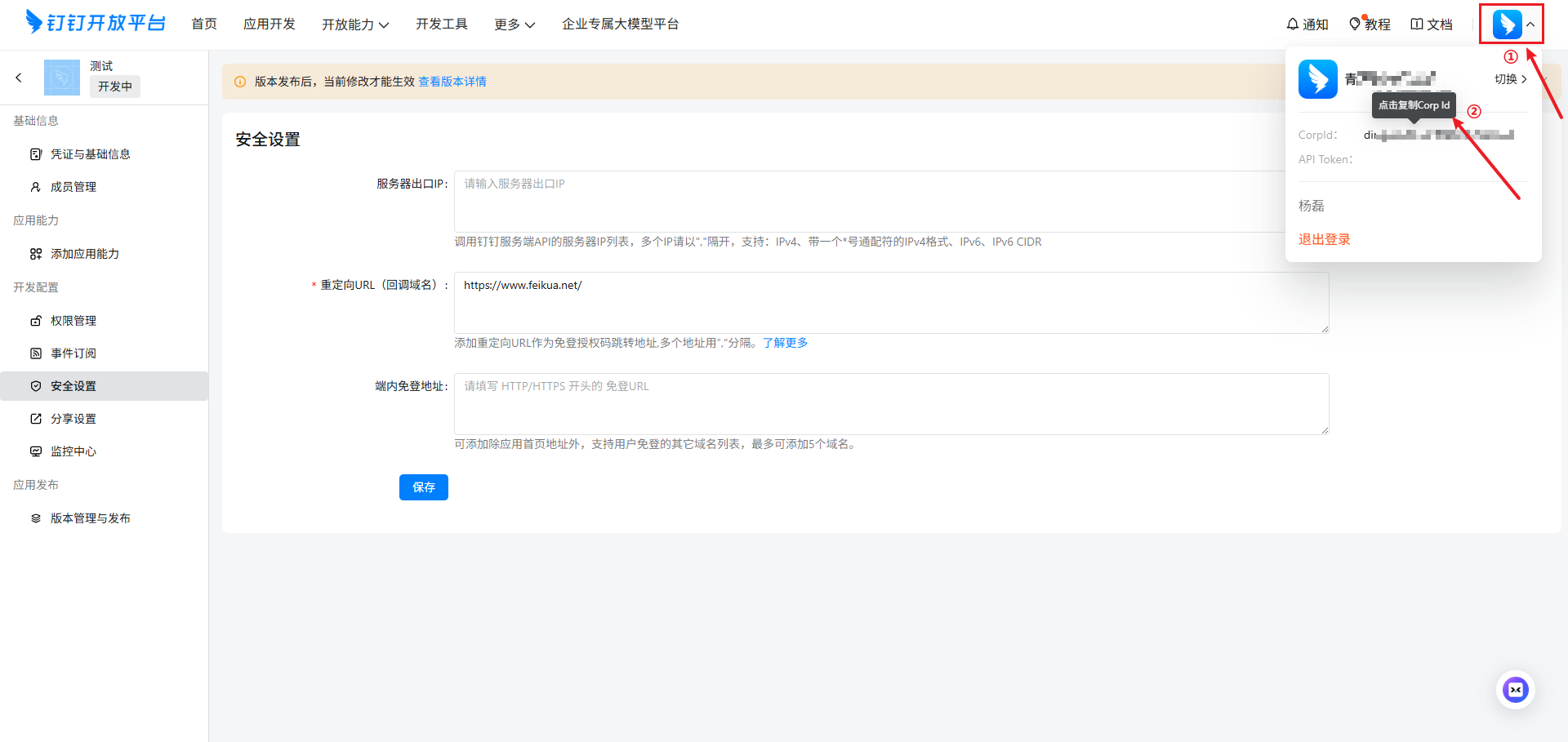Open 切换 to switch organization
This screenshot has width=1568, height=742.
[1510, 79]
